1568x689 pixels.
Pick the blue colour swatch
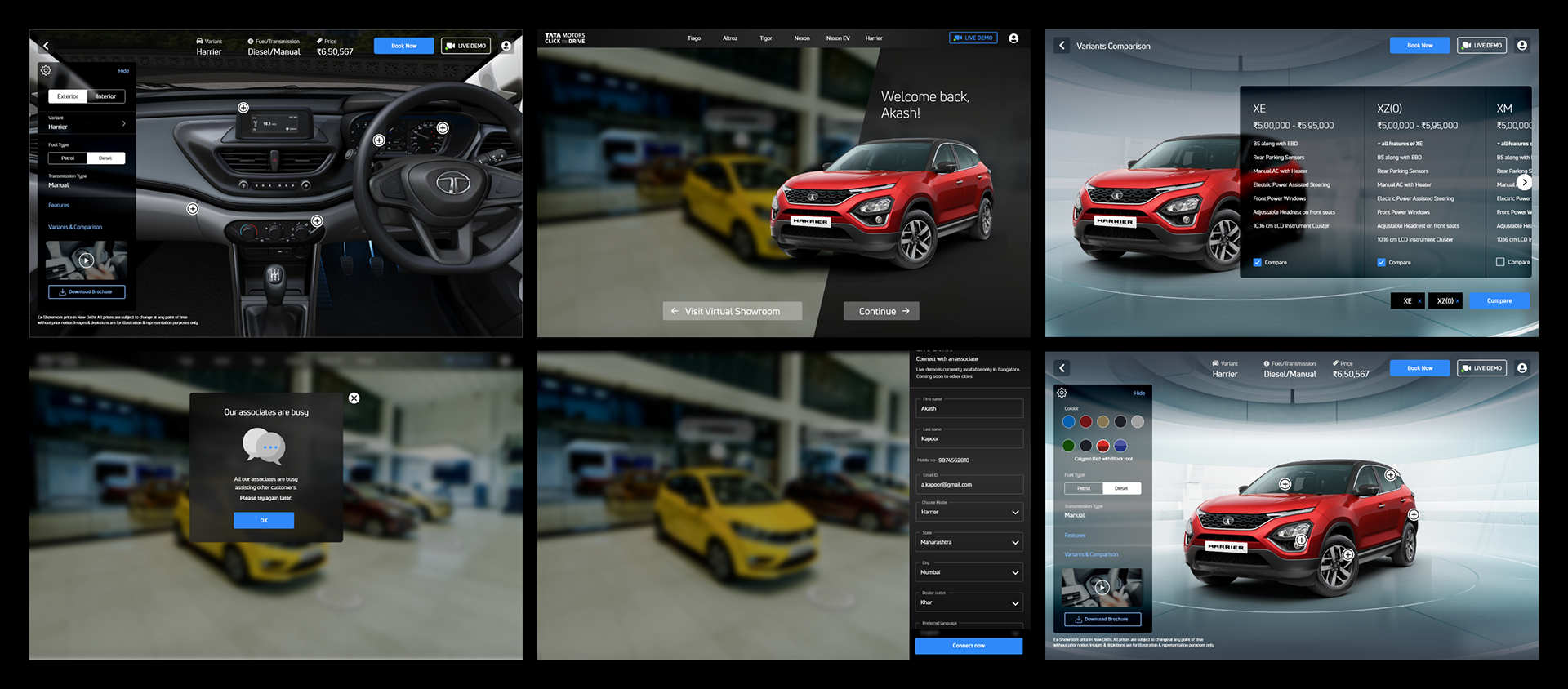(1068, 422)
